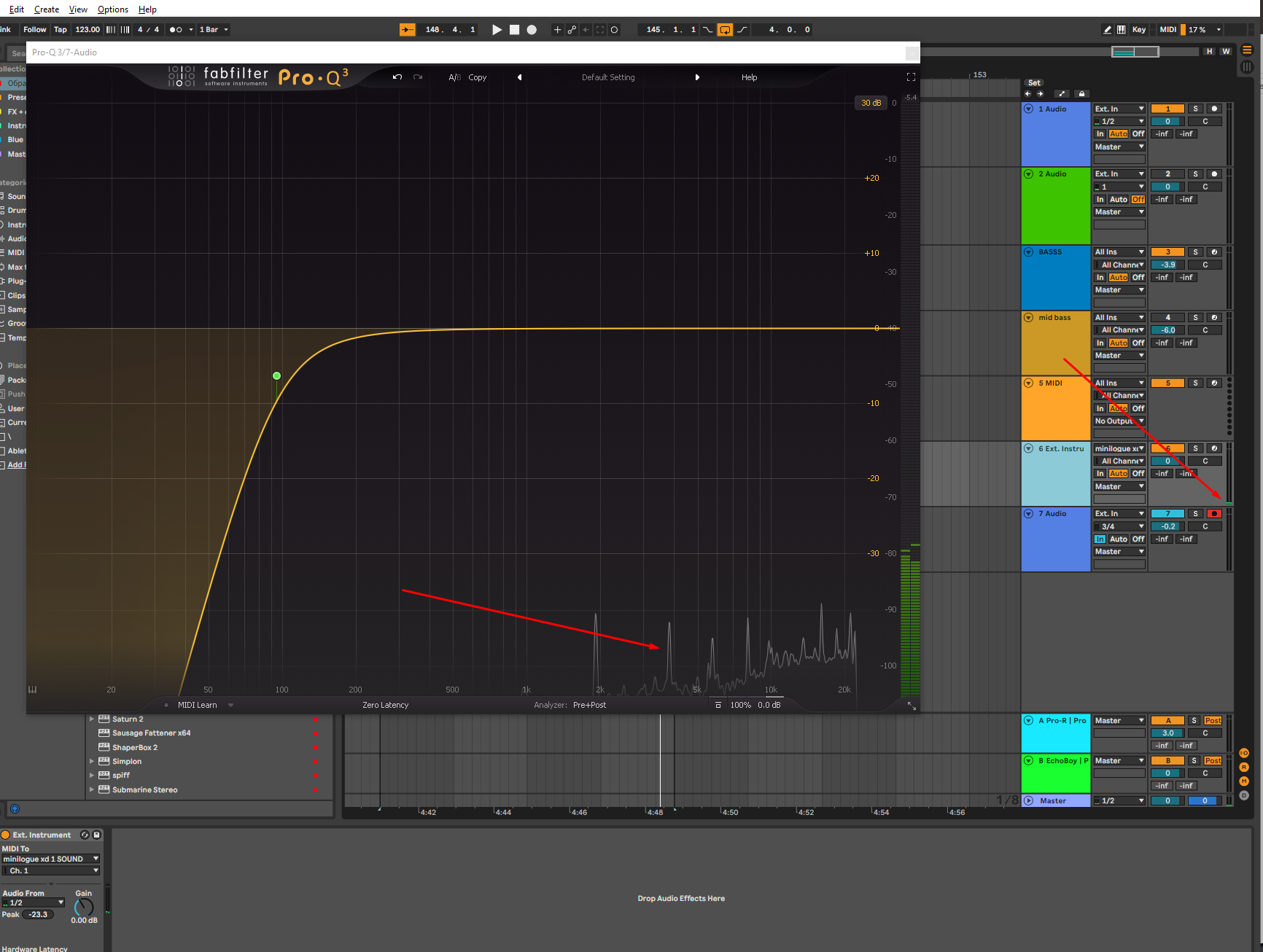
Task: Open the Key map mode
Action: pyautogui.click(x=1139, y=30)
